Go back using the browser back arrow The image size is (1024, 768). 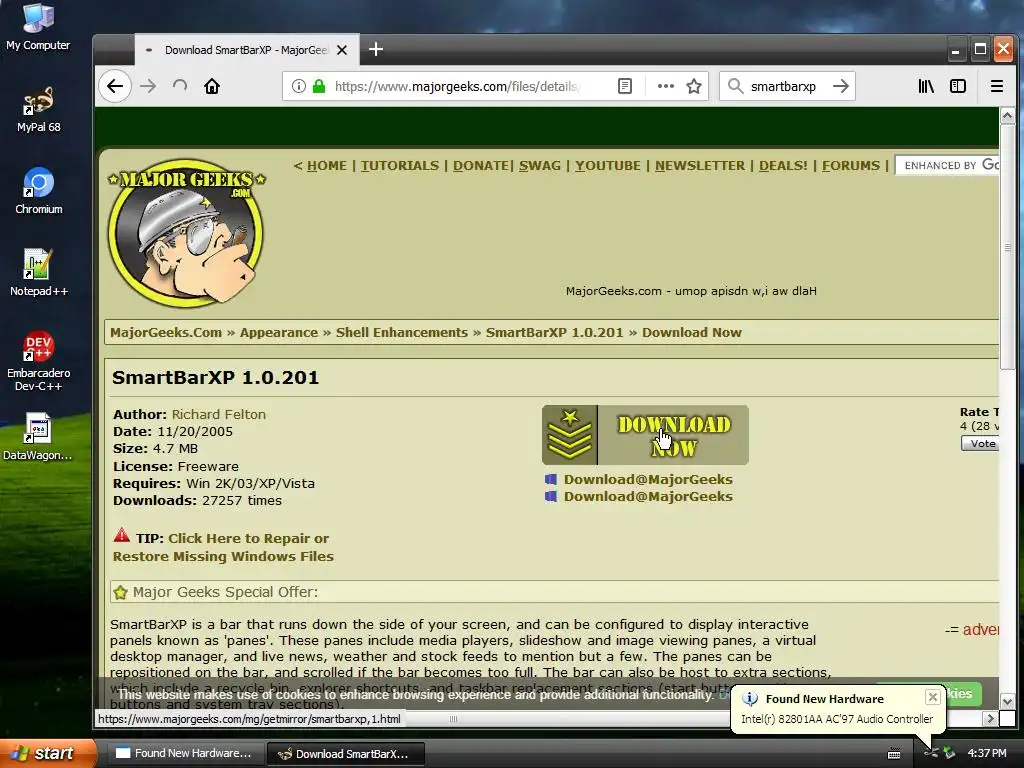click(x=115, y=86)
